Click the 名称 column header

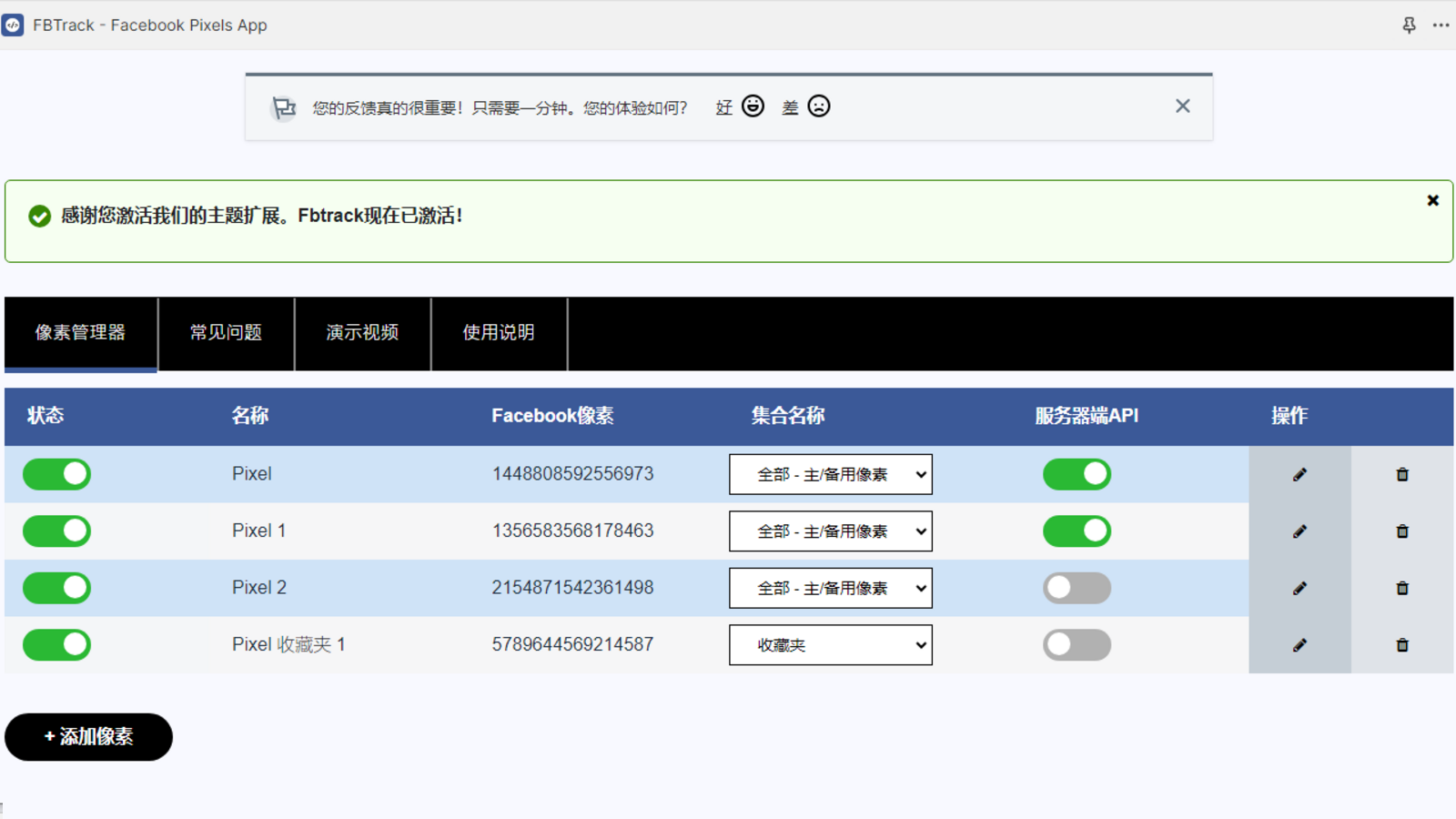pyautogui.click(x=249, y=416)
